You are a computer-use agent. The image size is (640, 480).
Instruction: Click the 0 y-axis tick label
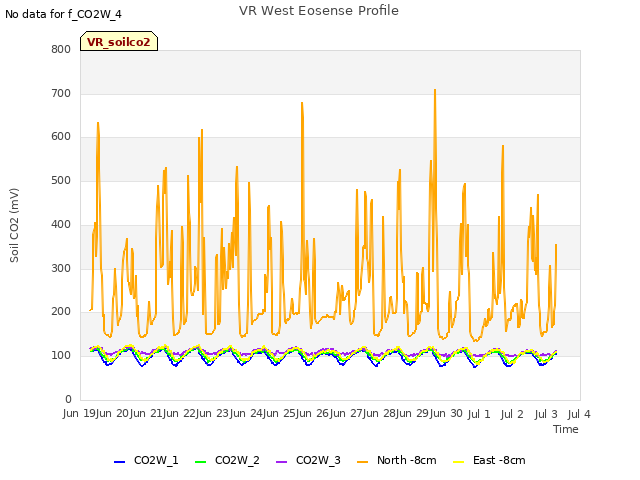point(68,399)
